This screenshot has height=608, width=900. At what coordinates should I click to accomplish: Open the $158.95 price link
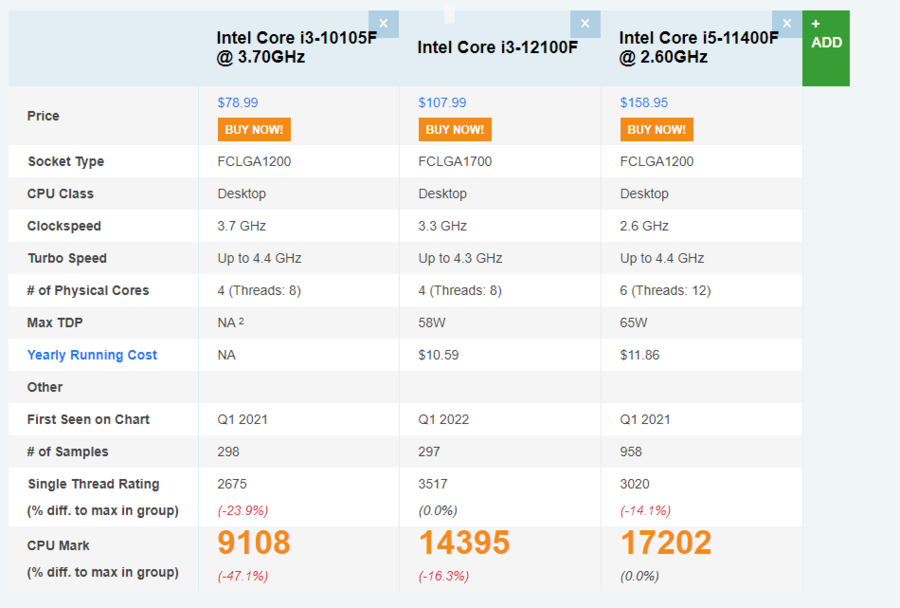[x=644, y=103]
